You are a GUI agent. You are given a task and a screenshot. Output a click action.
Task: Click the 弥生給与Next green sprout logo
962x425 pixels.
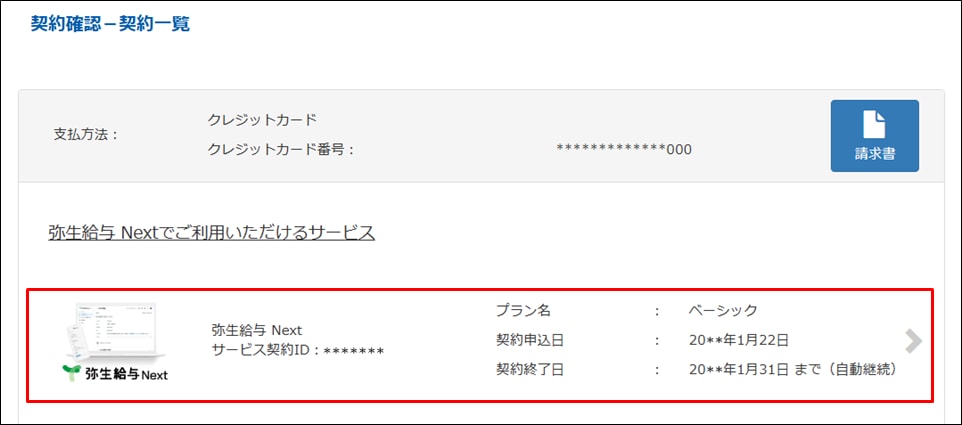pyautogui.click(x=72, y=372)
